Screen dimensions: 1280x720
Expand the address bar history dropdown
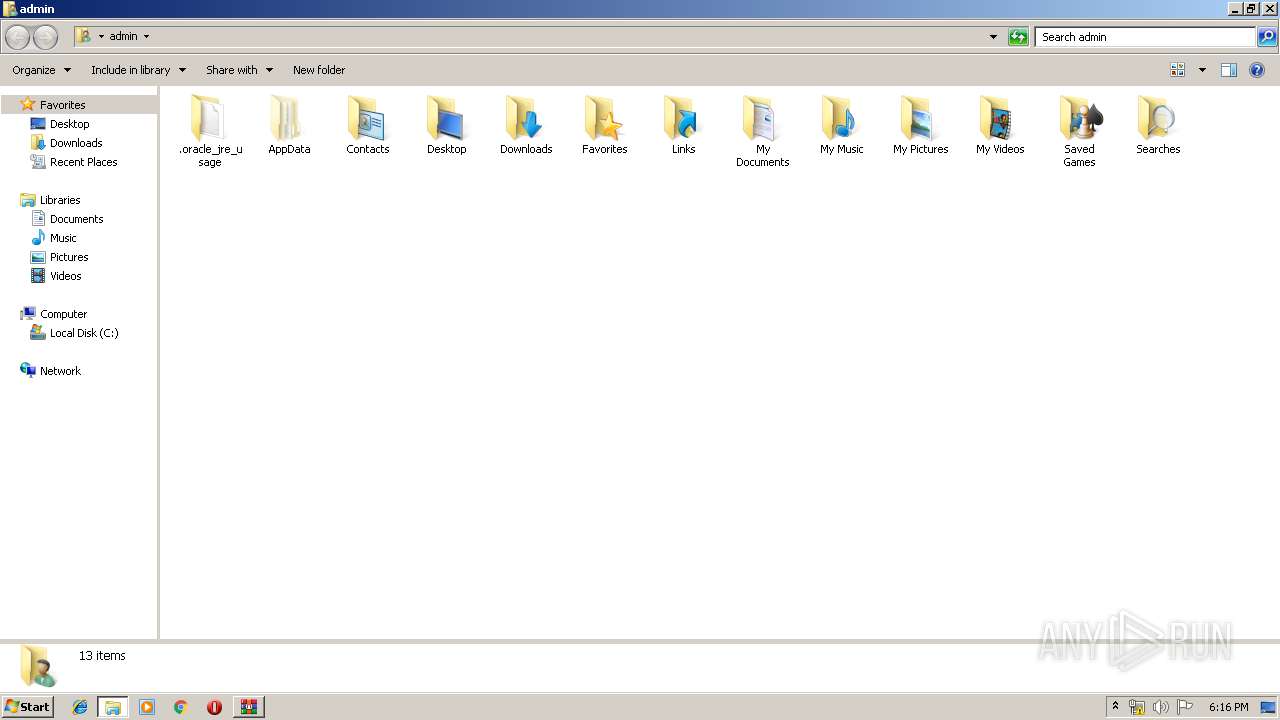click(x=993, y=37)
